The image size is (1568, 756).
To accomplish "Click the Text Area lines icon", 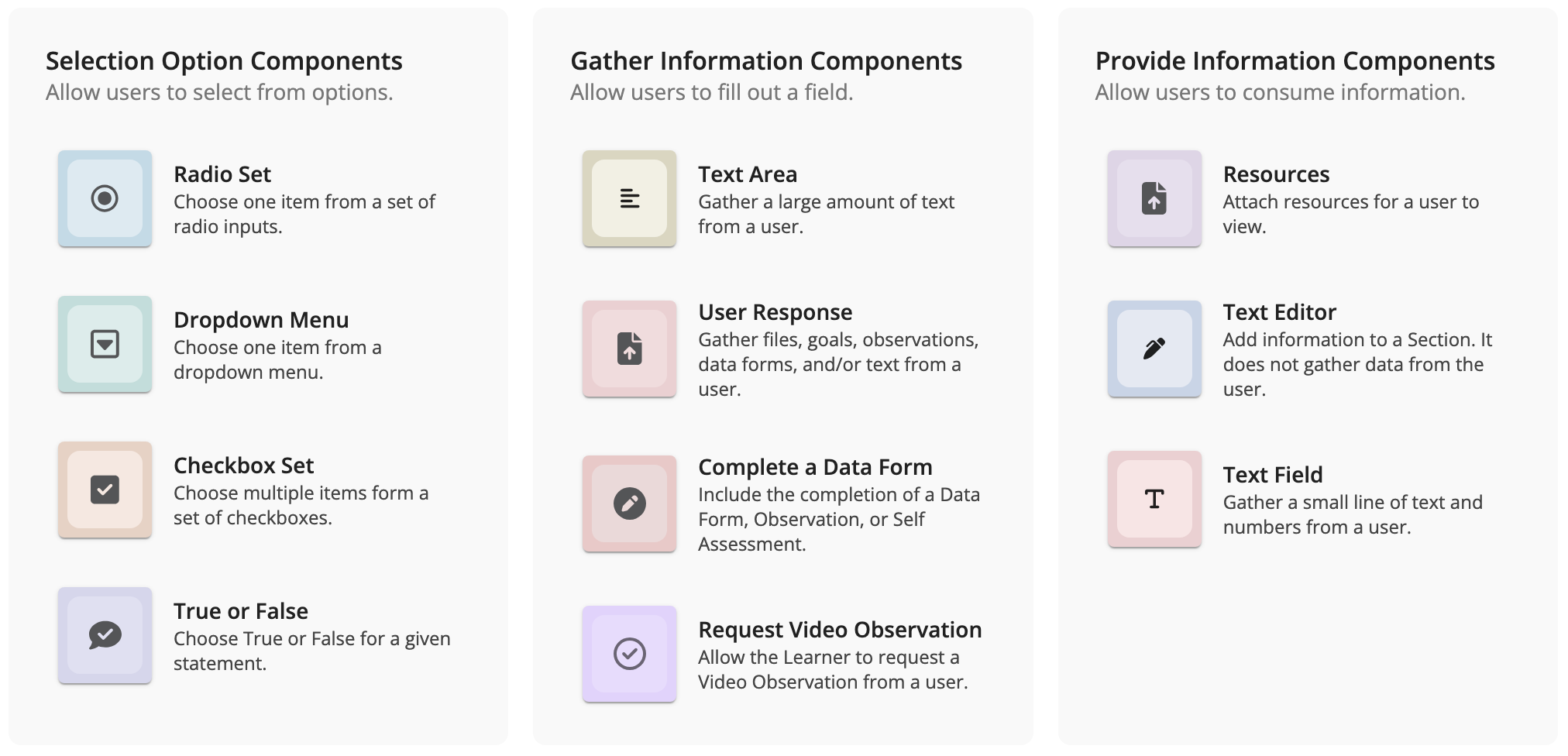I will [629, 198].
